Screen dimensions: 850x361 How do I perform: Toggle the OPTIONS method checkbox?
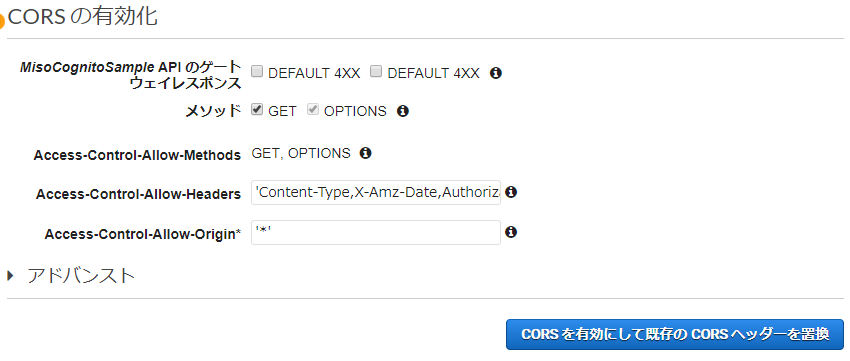[313, 109]
